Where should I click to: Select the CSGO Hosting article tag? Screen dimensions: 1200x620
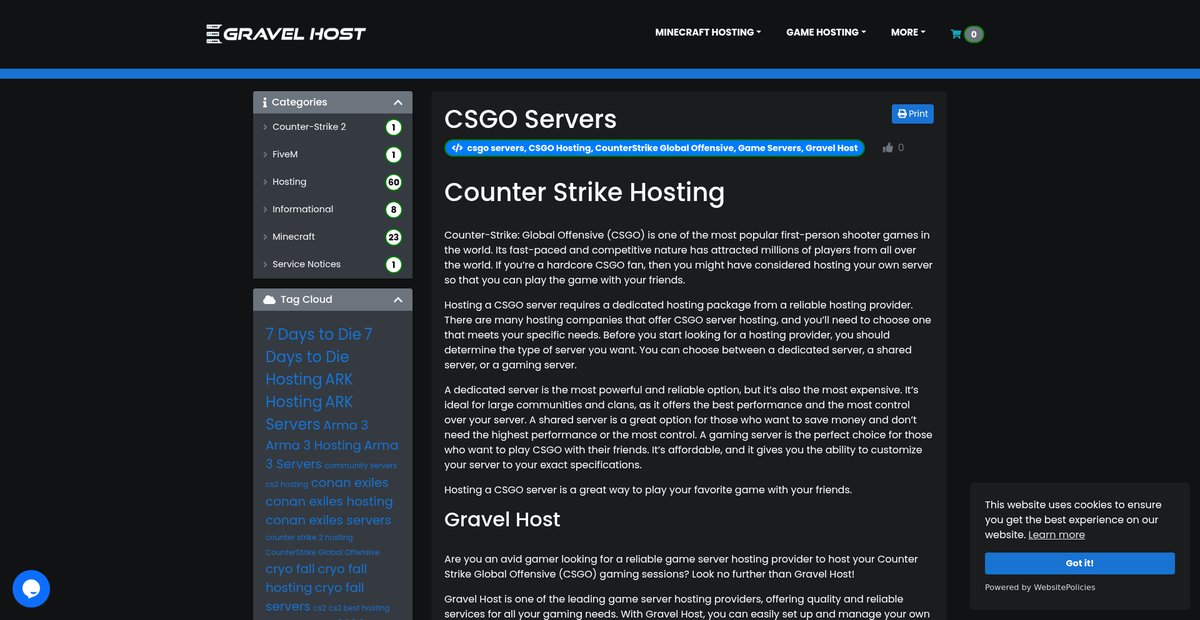(x=559, y=148)
